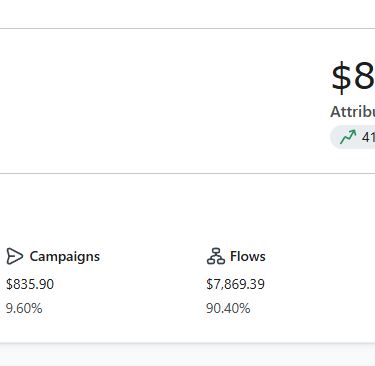375x366 pixels.
Task: Click the bottom shadow edge of the card
Action: [x=187, y=343]
